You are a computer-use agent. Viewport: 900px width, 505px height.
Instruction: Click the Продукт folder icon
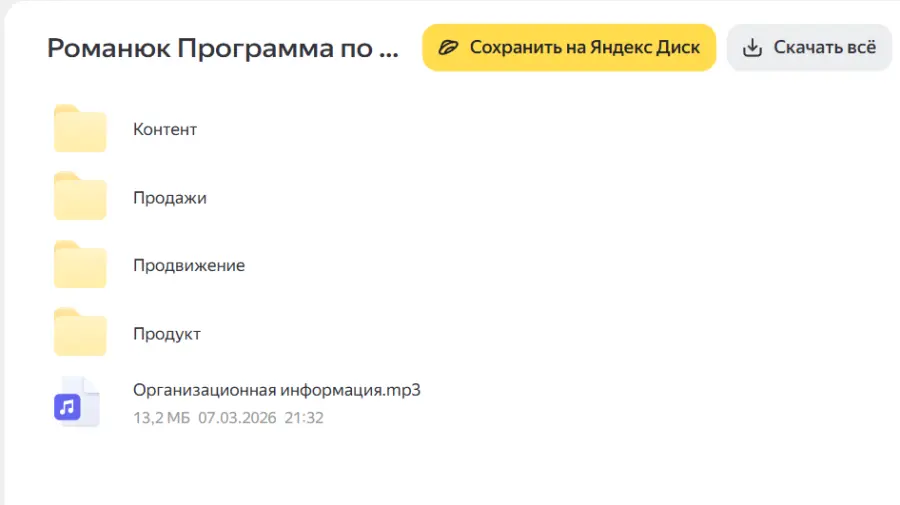pos(80,332)
